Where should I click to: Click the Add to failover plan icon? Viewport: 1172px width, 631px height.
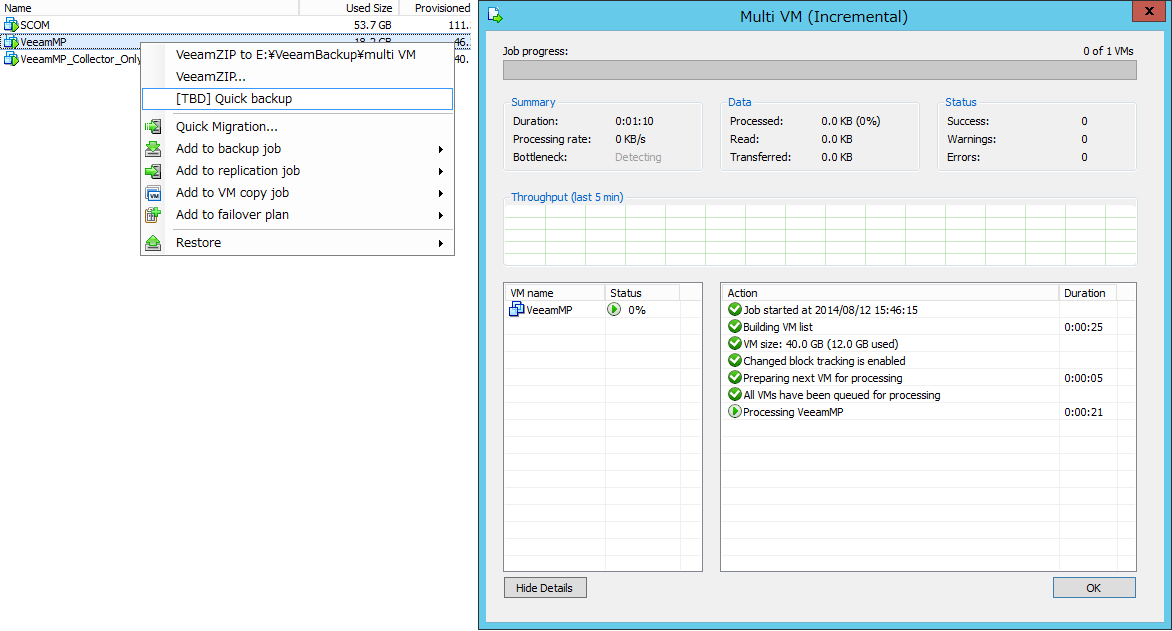[153, 215]
